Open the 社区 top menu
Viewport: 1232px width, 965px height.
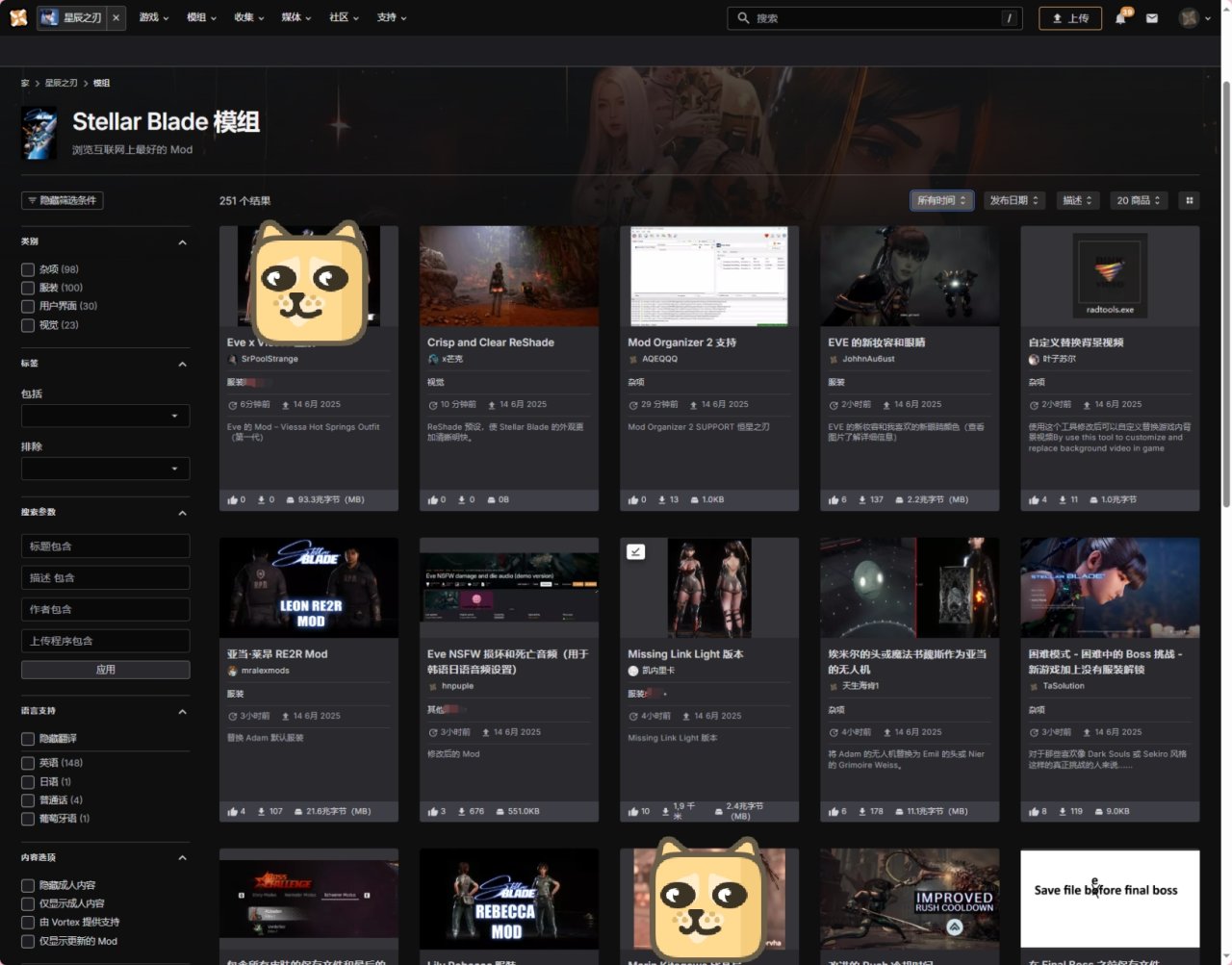pyautogui.click(x=344, y=17)
